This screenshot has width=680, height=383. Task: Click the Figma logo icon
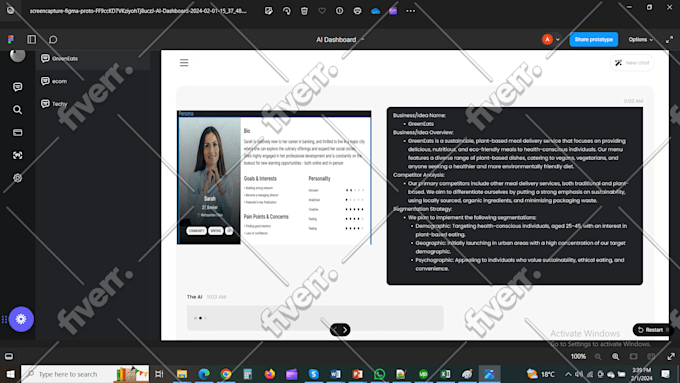click(x=11, y=39)
